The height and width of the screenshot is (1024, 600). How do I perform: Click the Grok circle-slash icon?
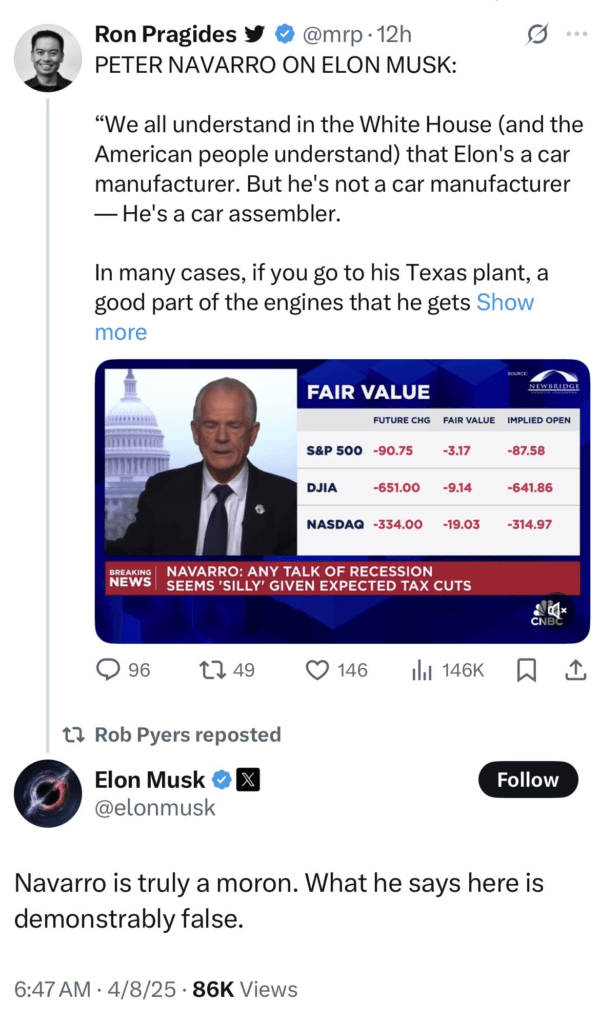click(537, 33)
